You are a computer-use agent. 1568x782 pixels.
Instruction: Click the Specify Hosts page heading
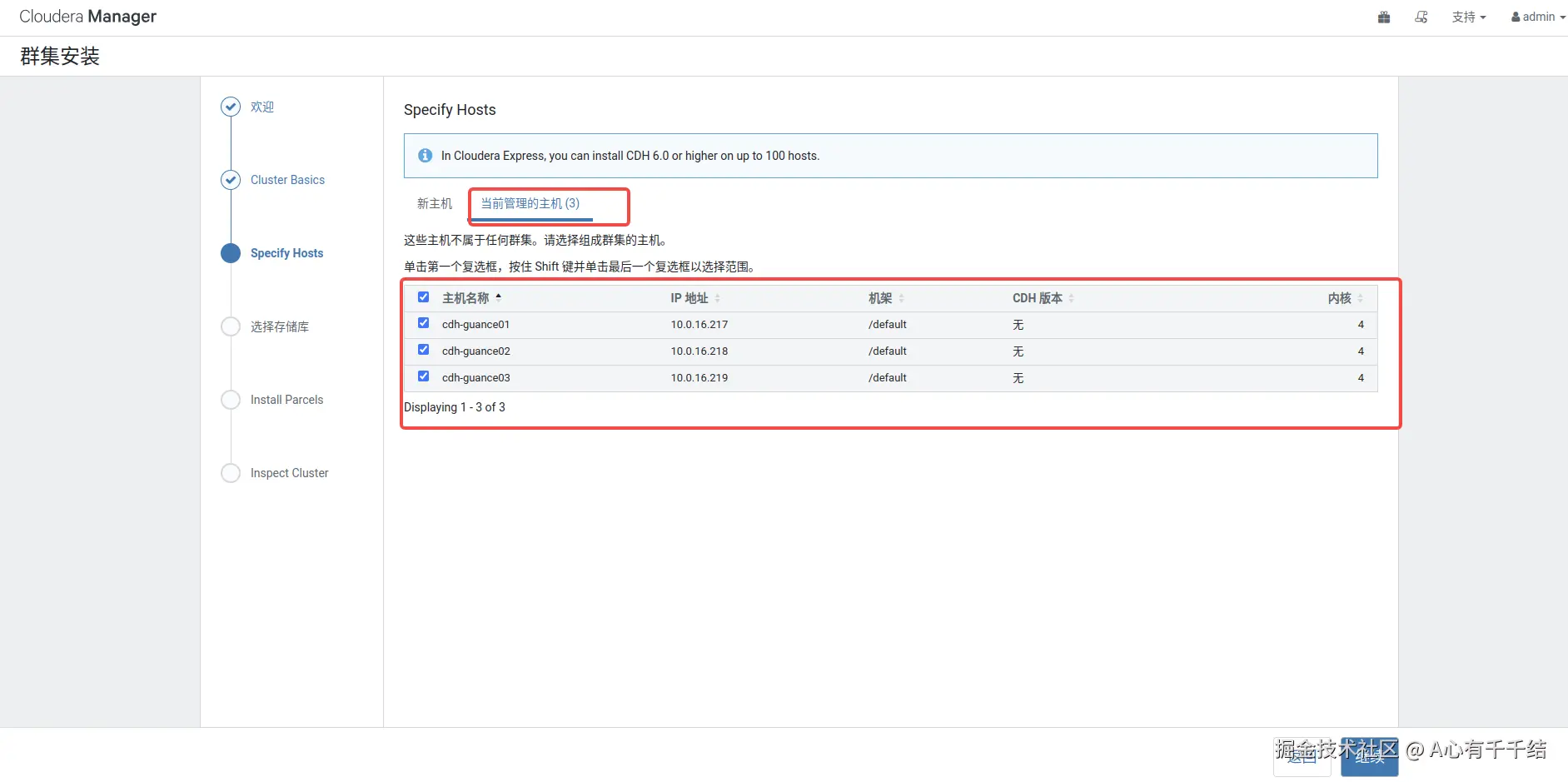coord(450,110)
